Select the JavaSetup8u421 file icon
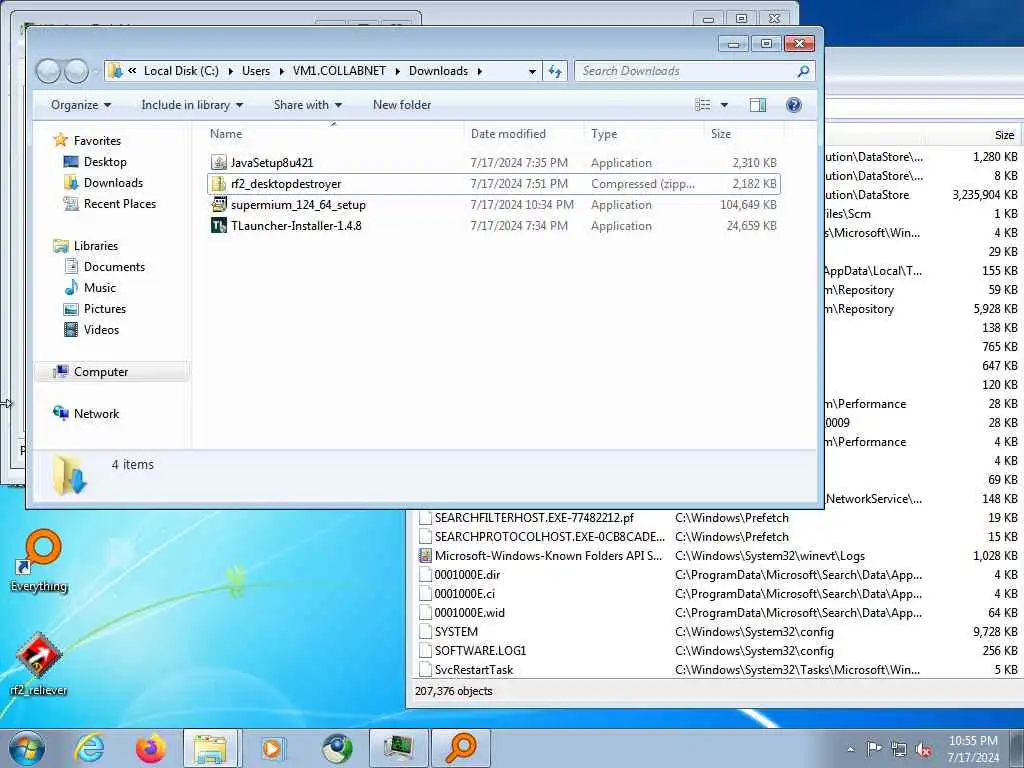 click(x=219, y=163)
